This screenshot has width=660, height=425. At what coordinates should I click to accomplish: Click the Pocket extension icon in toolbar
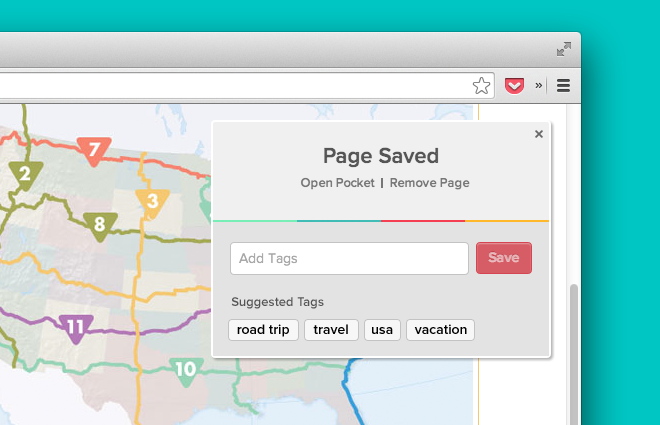[x=514, y=86]
